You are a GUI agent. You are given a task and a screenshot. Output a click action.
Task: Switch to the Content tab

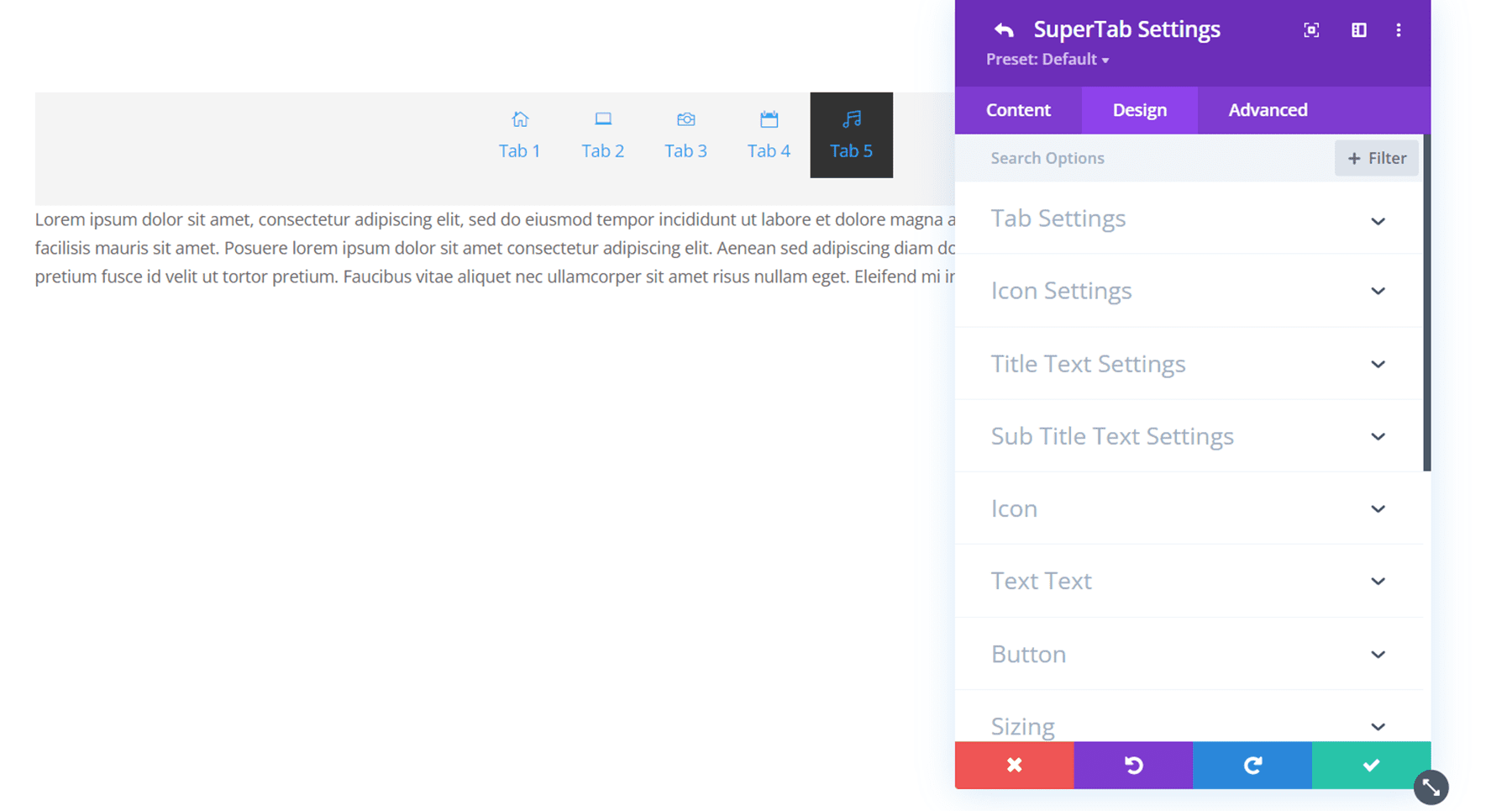click(x=1018, y=109)
